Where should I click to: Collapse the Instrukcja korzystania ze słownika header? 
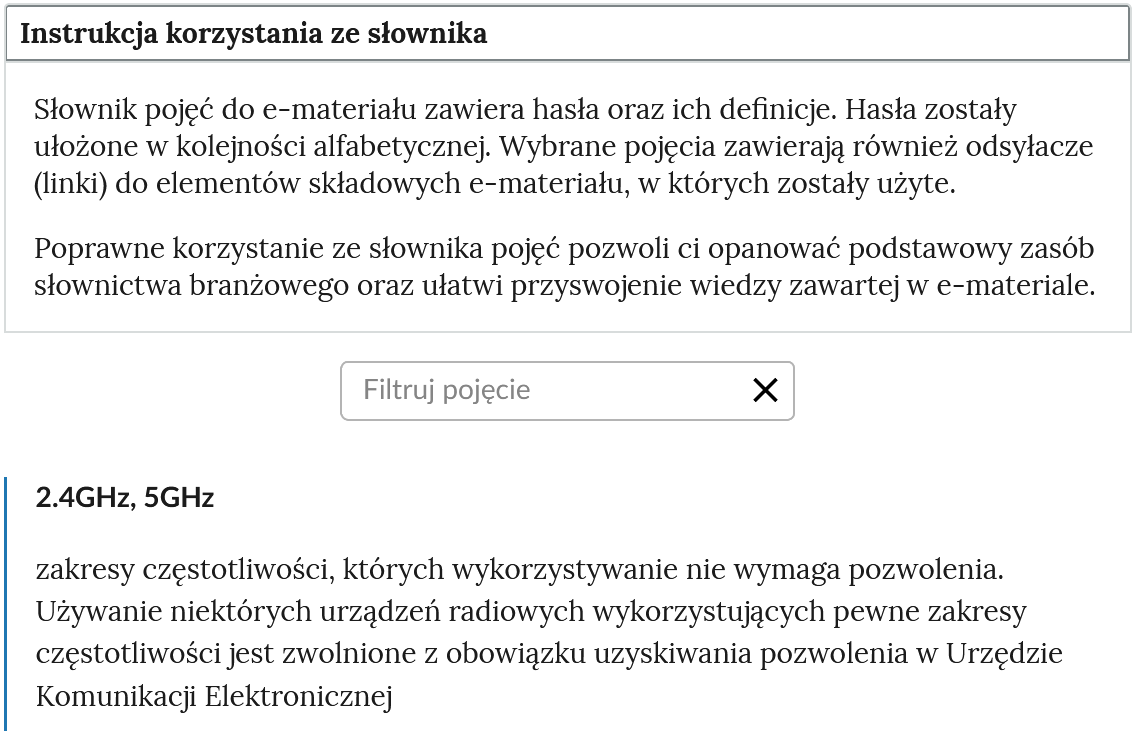(x=568, y=33)
